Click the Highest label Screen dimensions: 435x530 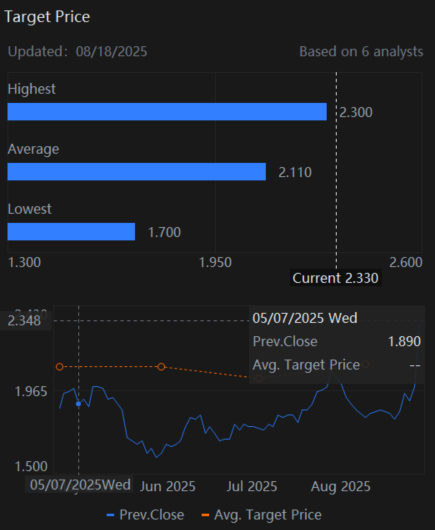[32, 89]
